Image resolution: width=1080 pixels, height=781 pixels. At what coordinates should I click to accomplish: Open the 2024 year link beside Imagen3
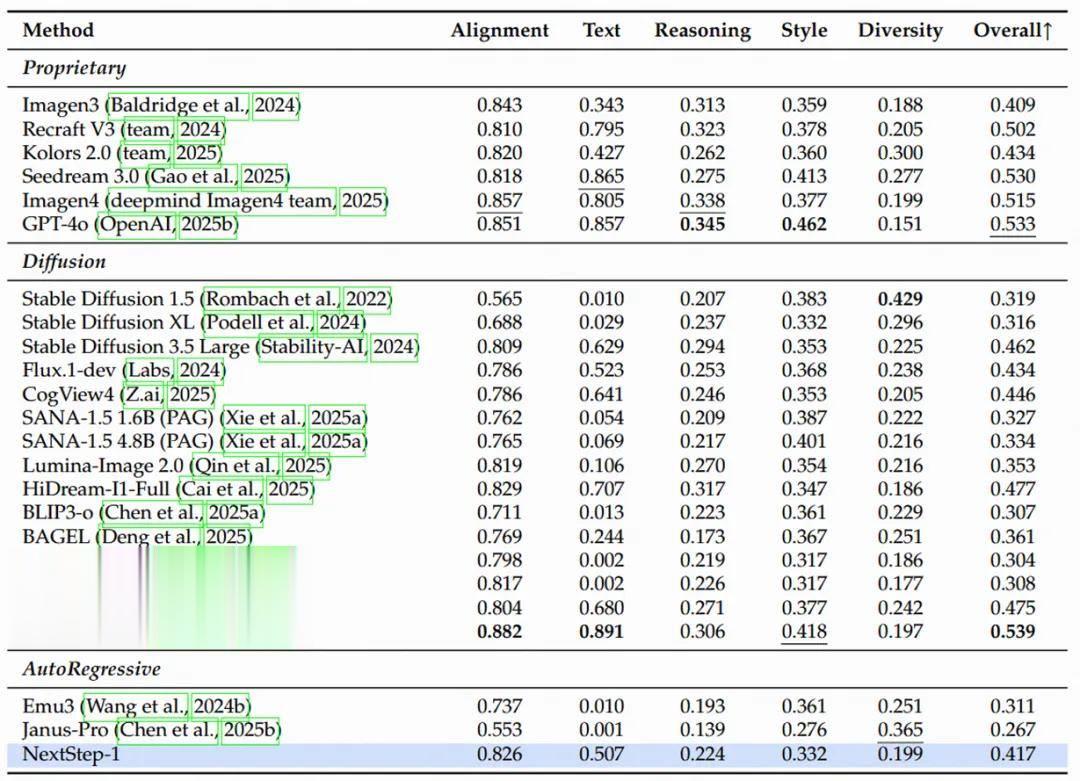click(x=276, y=105)
